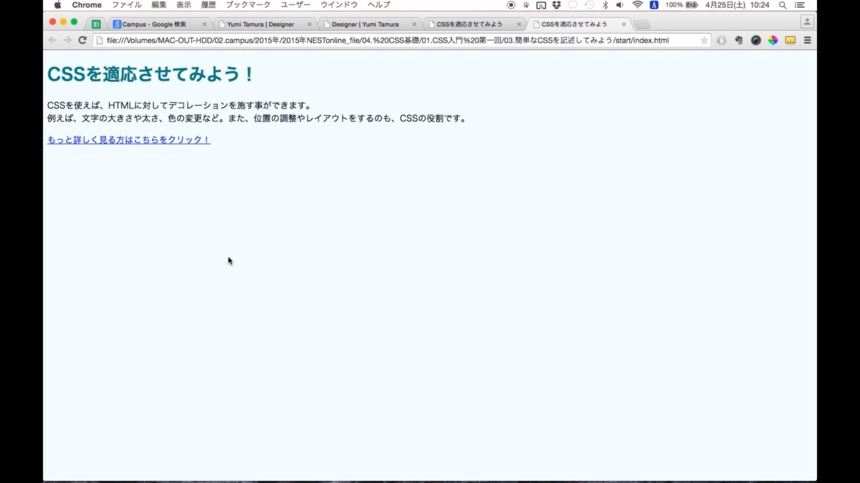Follow the もっと詳しく見る方はこちらをクリック！ link
860x483 pixels.
click(x=129, y=140)
